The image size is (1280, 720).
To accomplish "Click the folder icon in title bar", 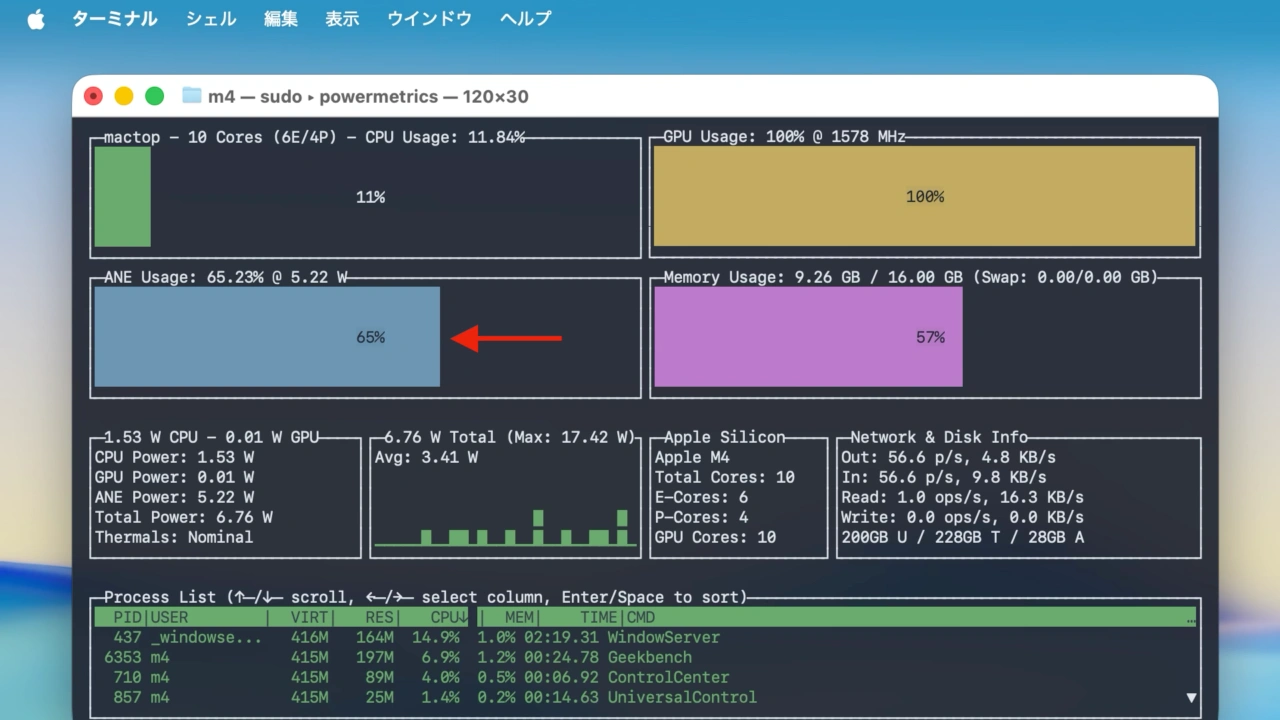I will click(x=192, y=96).
